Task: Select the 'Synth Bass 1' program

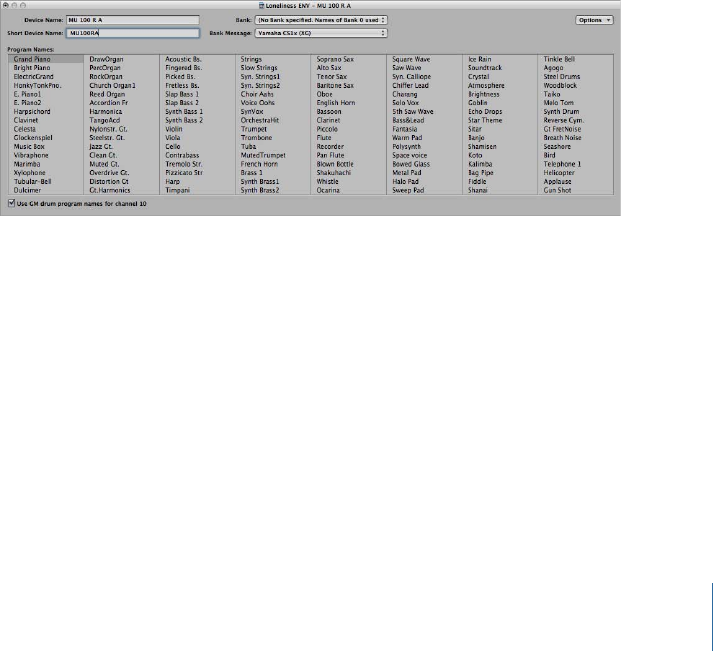Action: pyautogui.click(x=184, y=111)
